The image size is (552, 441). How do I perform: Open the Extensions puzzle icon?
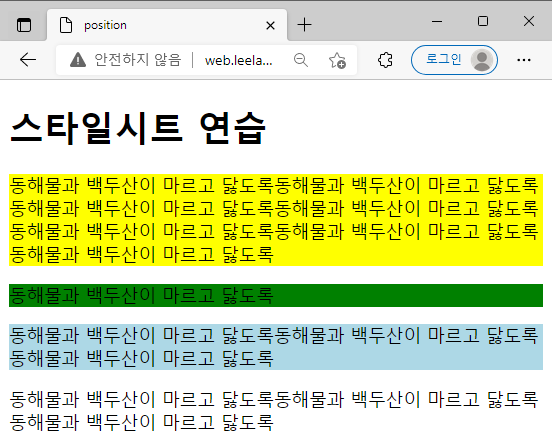pyautogui.click(x=385, y=60)
